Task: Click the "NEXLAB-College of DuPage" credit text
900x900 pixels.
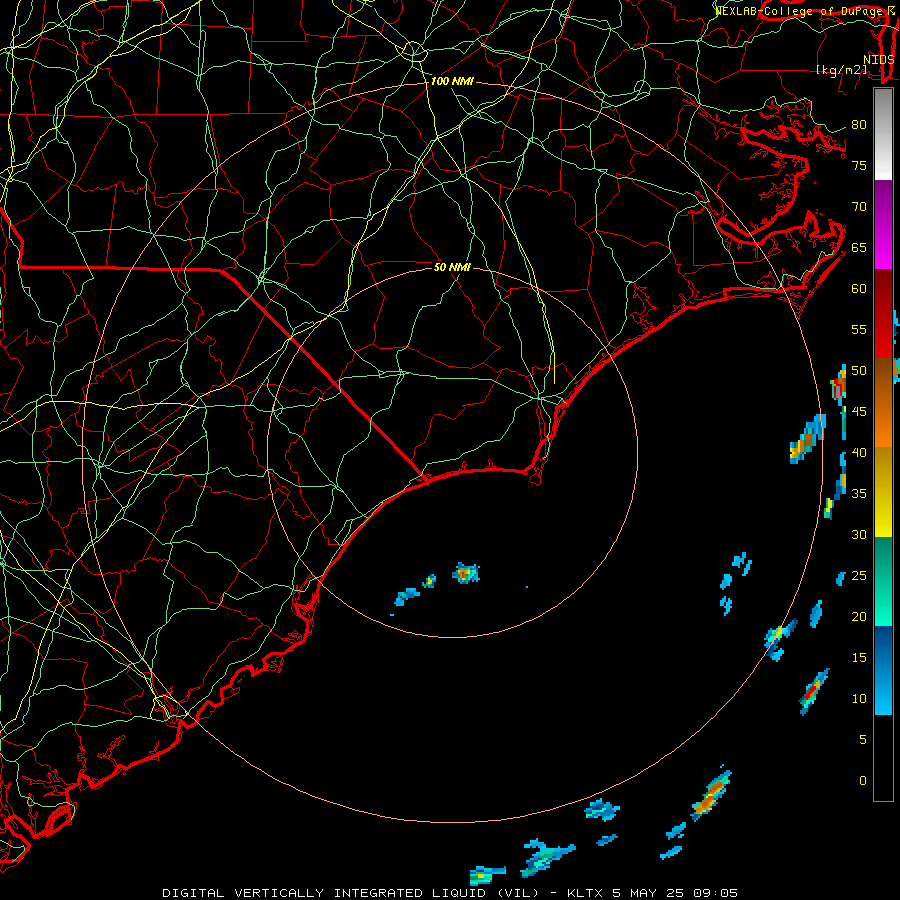Action: (x=799, y=11)
